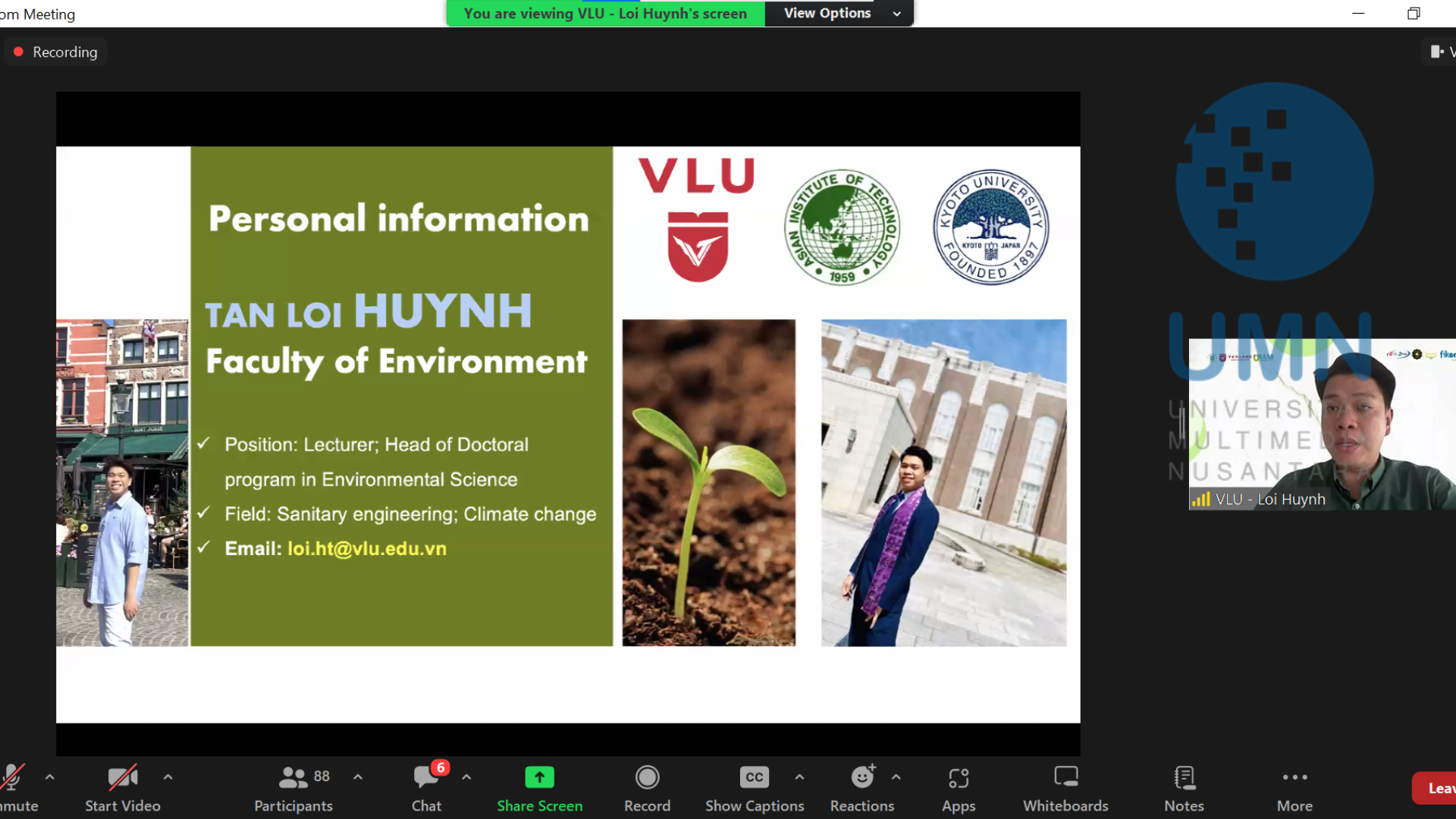The width and height of the screenshot is (1456, 819).
Task: Expand video options caret beside Start Video
Action: coord(168,777)
